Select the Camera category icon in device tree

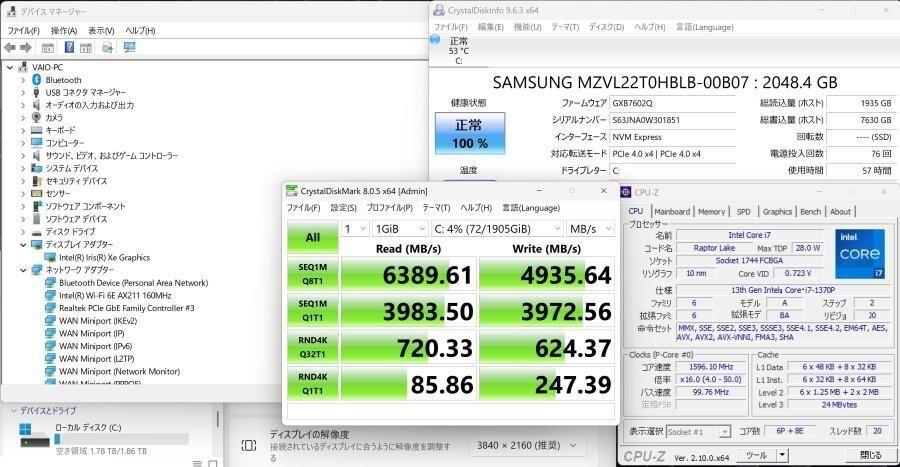point(37,117)
